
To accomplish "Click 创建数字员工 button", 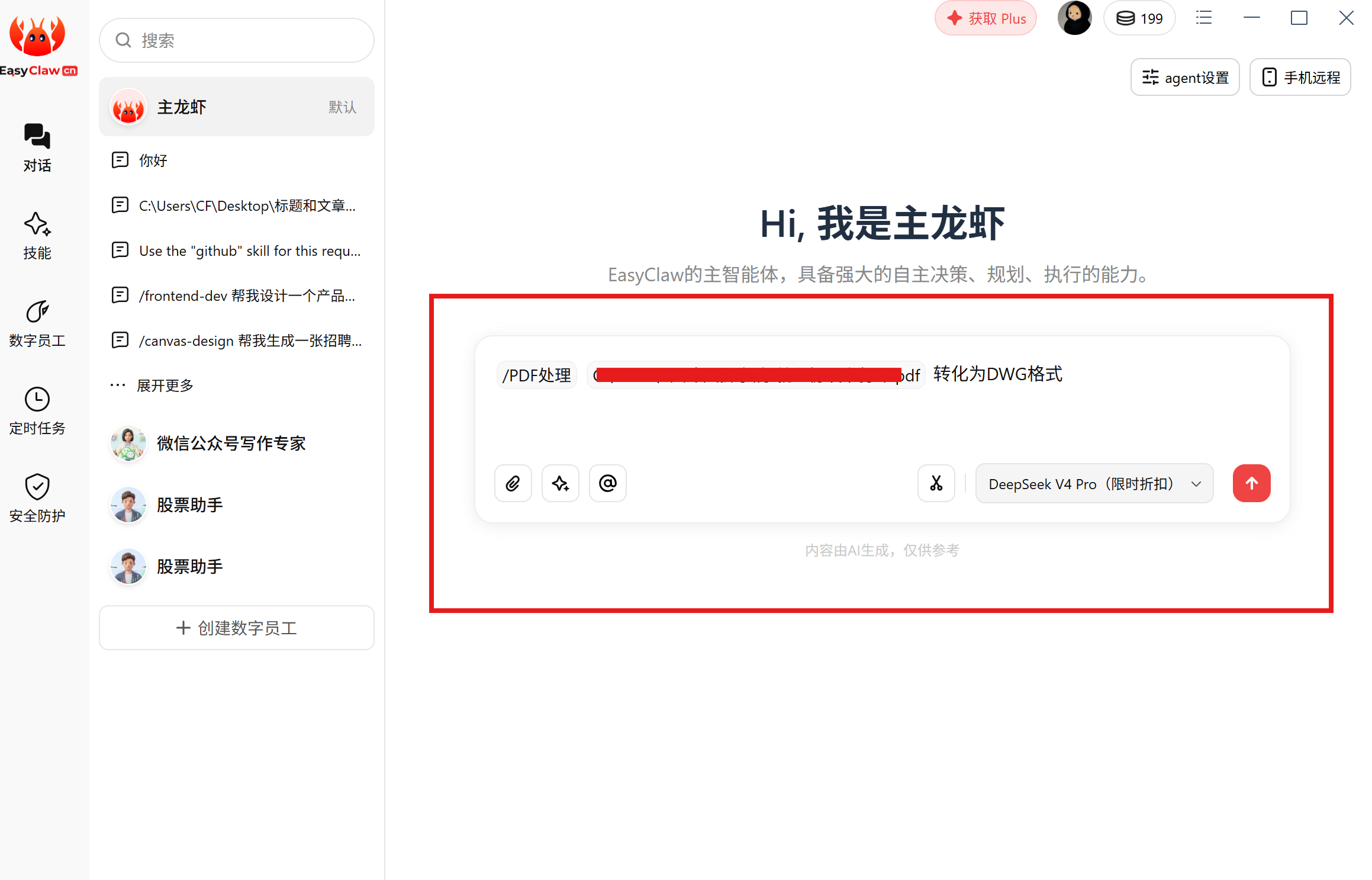I will [237, 628].
